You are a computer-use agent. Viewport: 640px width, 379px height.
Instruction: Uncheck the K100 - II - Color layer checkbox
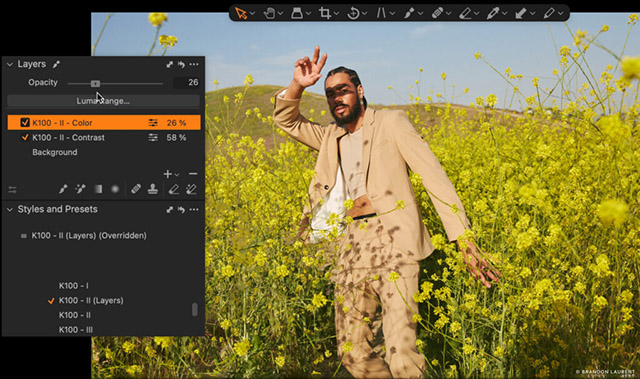click(x=25, y=122)
